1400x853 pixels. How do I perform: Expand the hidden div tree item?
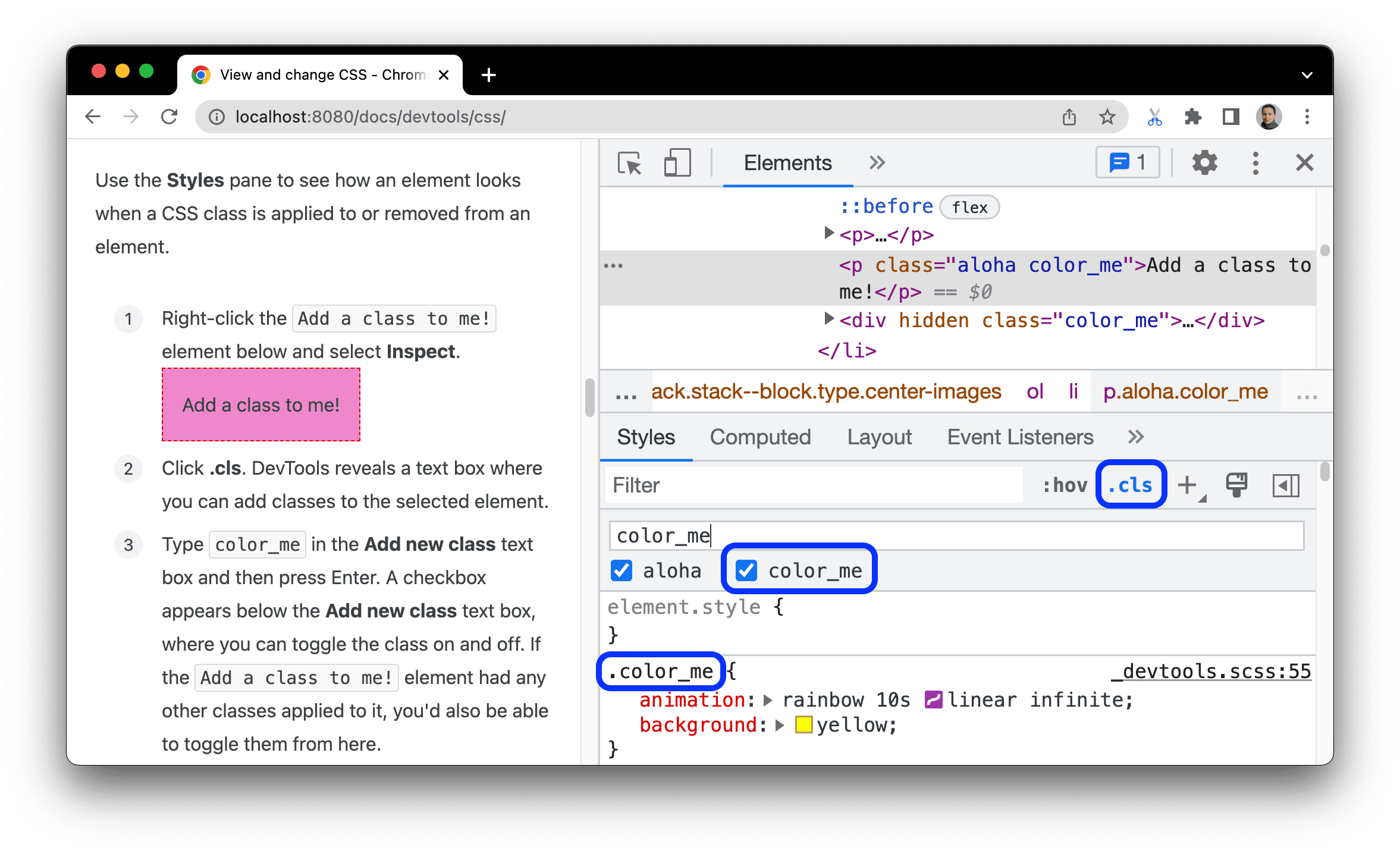[x=831, y=320]
